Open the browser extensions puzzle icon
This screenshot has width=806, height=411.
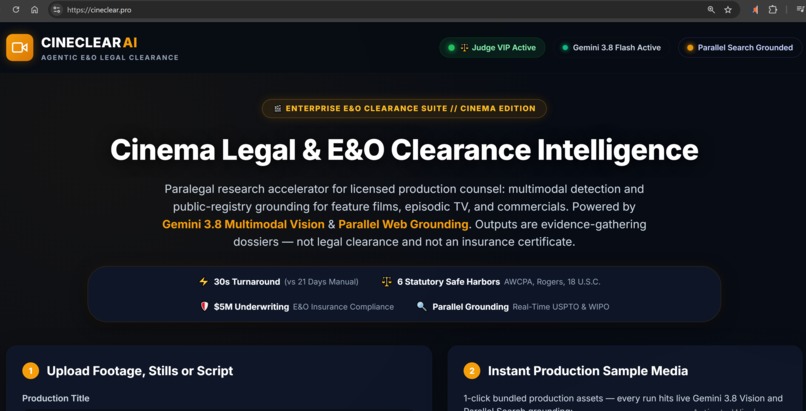773,10
